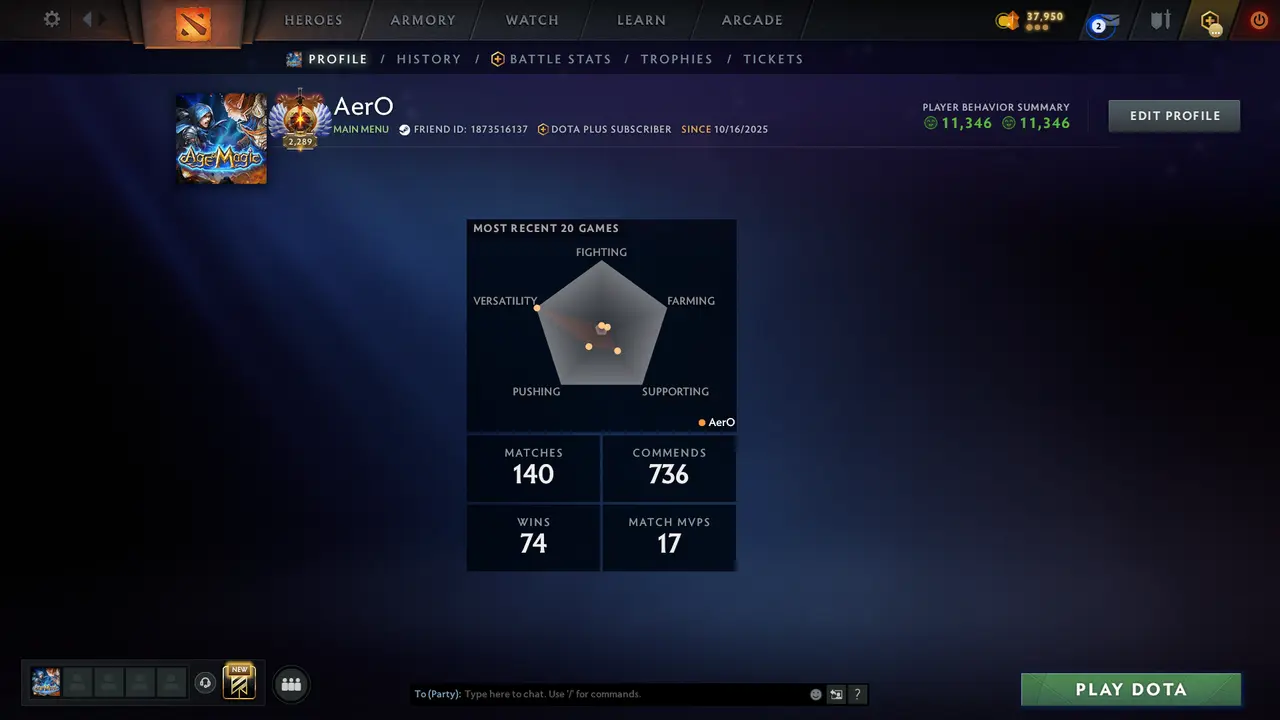Click the Edit Profile button
This screenshot has height=720, width=1280.
1174,116
